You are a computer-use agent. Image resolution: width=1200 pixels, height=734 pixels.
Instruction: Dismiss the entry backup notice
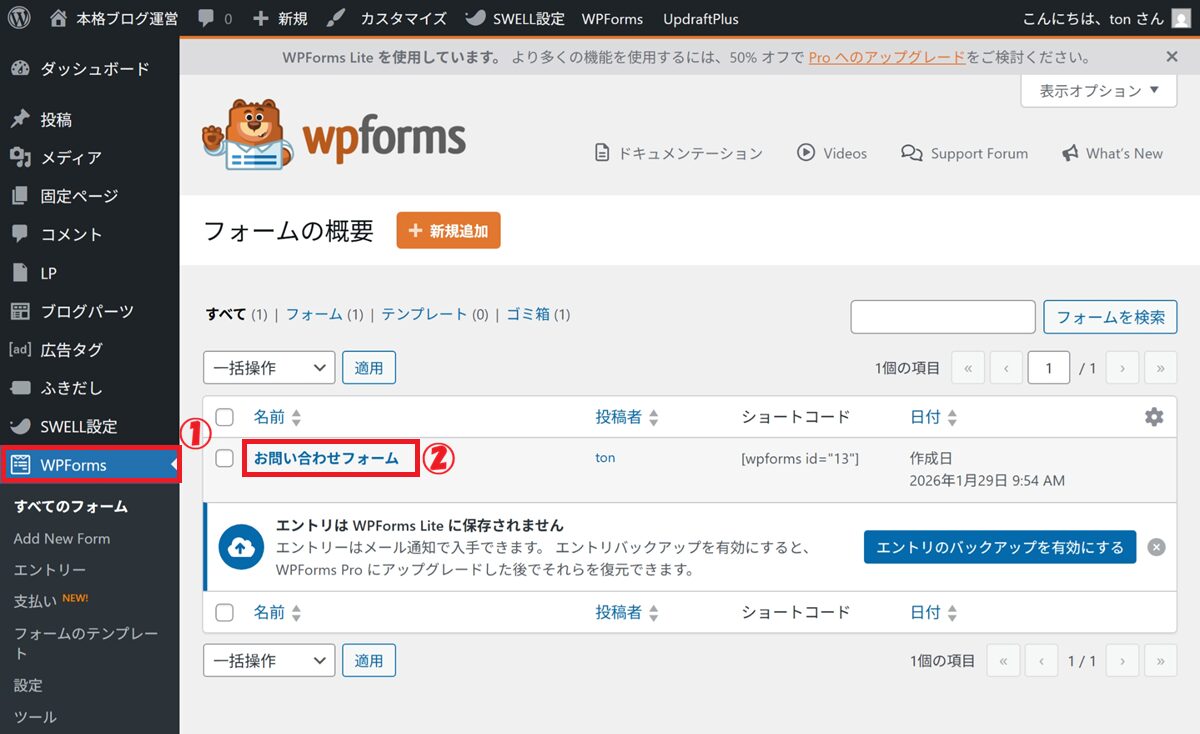click(x=1156, y=547)
